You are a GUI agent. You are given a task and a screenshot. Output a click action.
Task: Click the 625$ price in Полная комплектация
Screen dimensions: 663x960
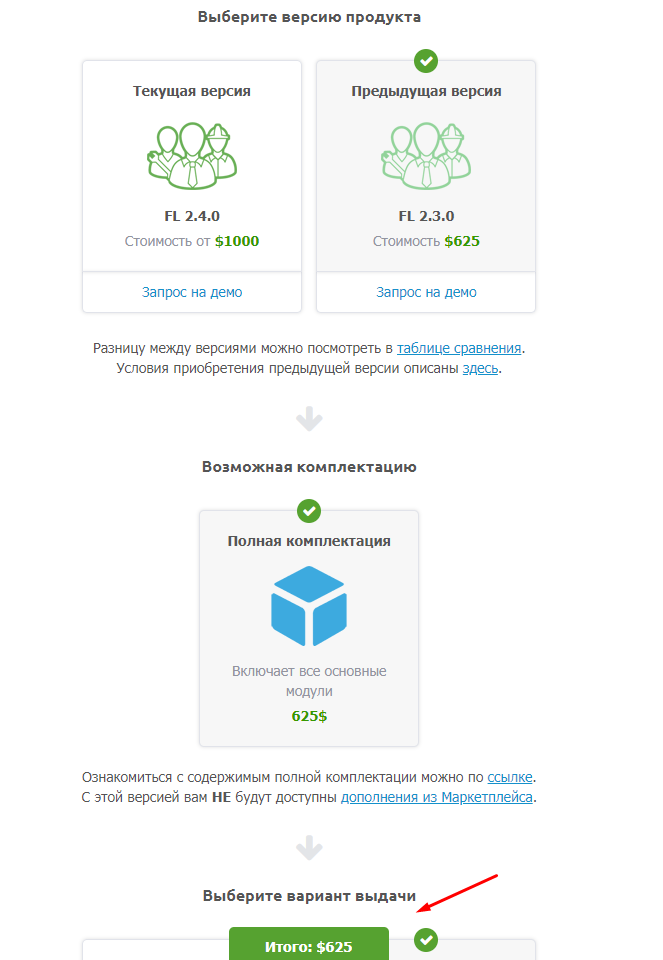tap(309, 716)
